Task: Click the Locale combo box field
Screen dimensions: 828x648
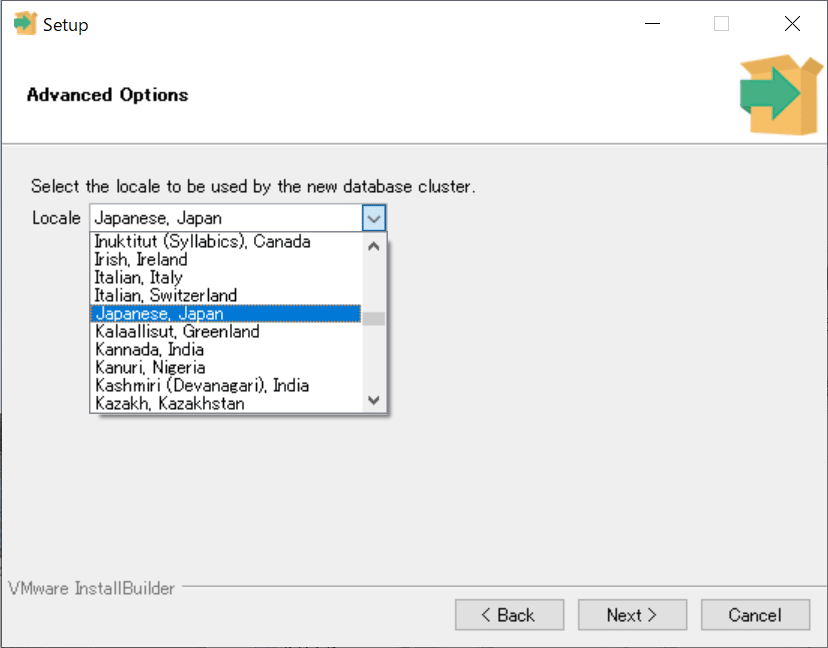Action: pyautogui.click(x=226, y=218)
